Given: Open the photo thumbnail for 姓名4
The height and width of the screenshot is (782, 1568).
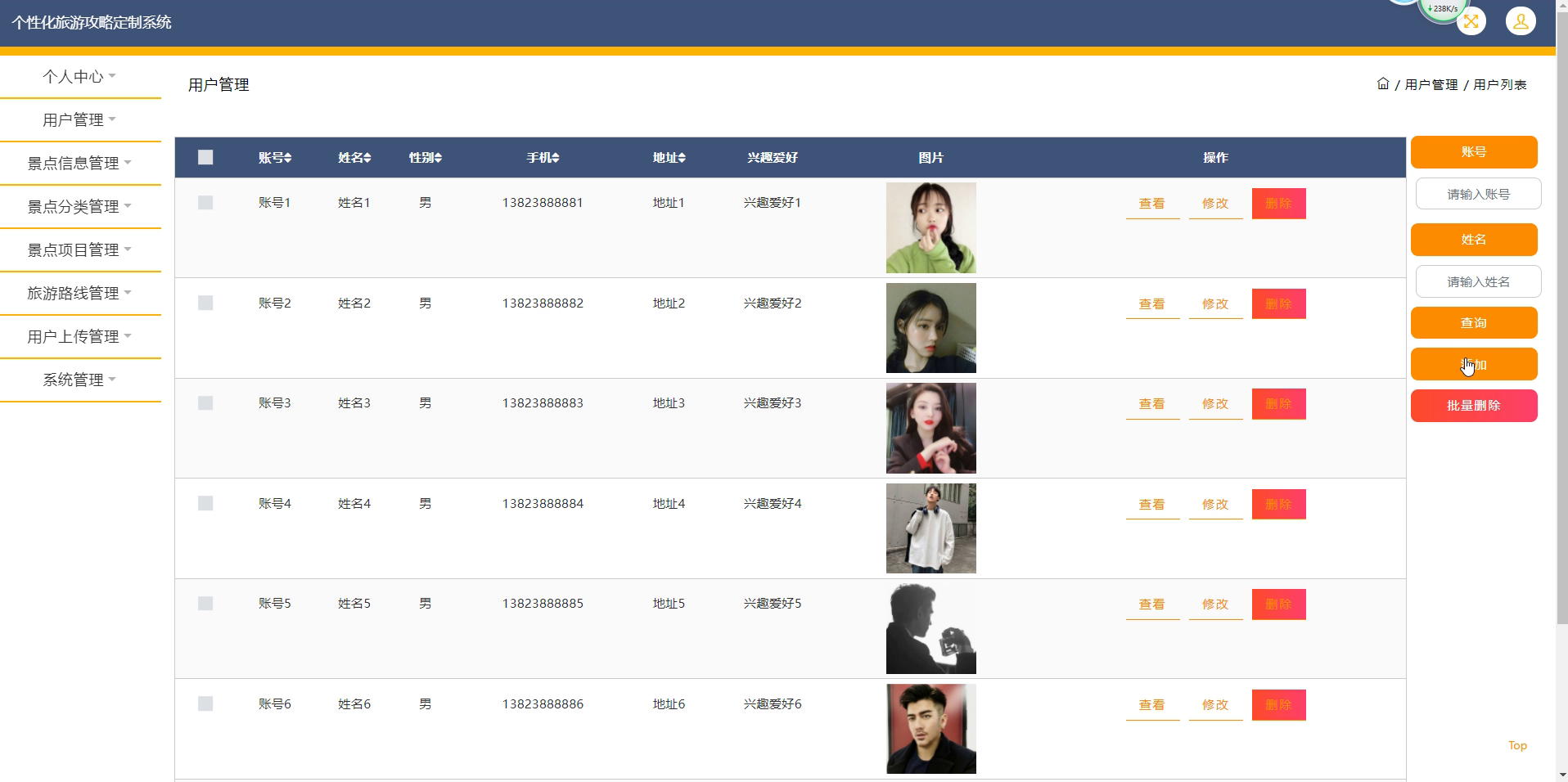Looking at the screenshot, I should pyautogui.click(x=931, y=528).
